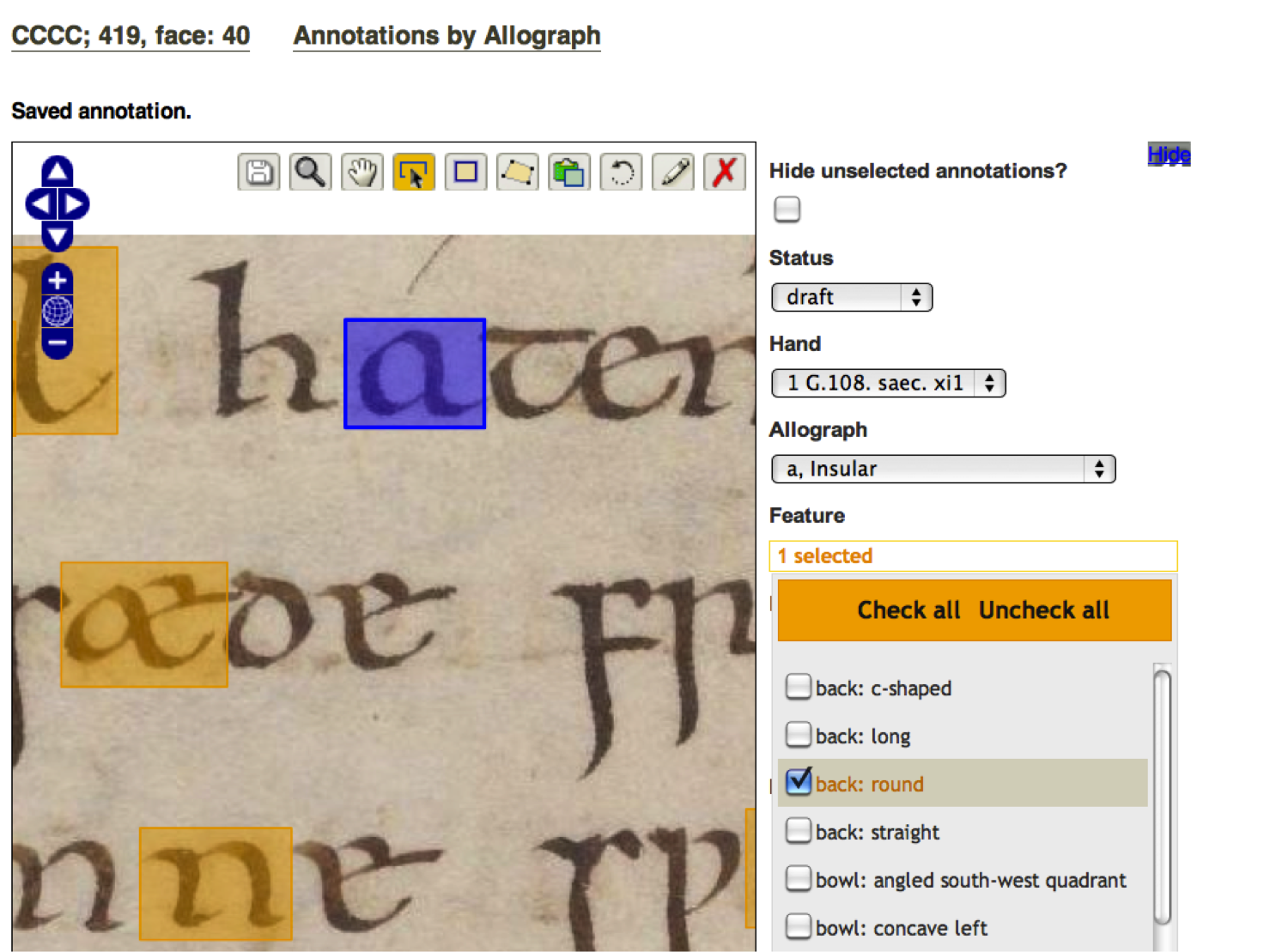The width and height of the screenshot is (1288, 952).
Task: Click the Hide link
Action: click(1168, 155)
